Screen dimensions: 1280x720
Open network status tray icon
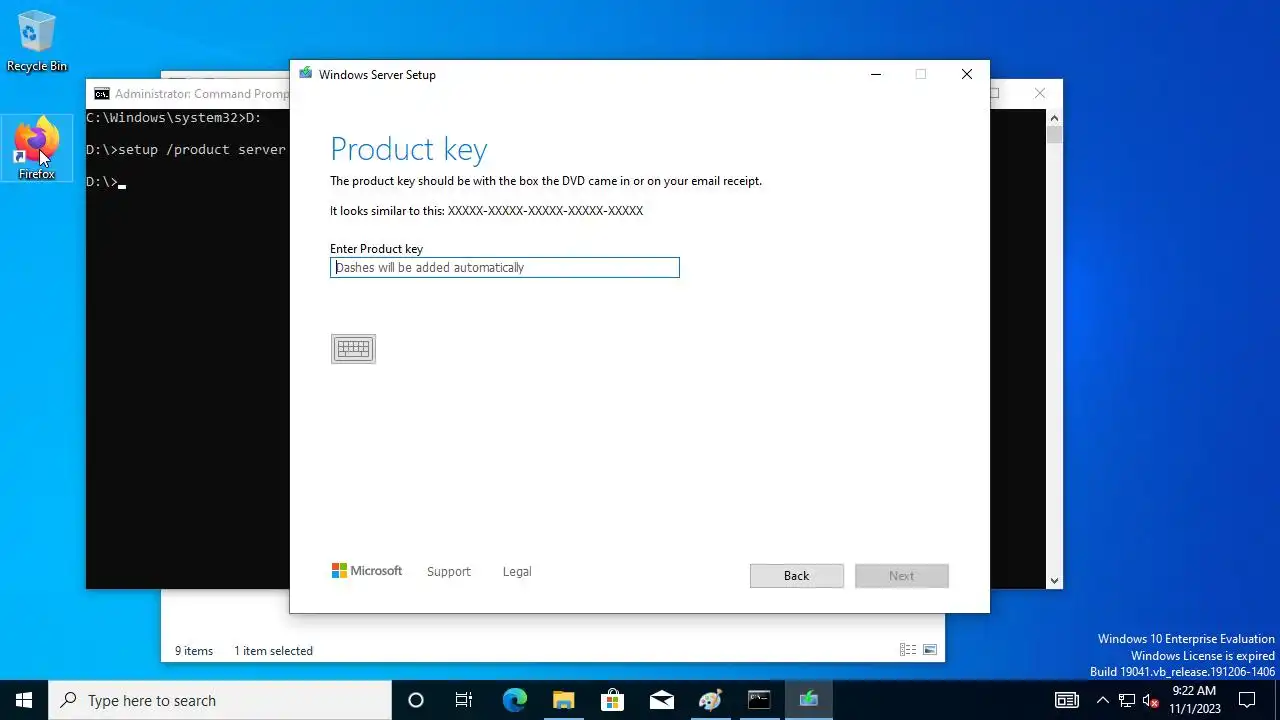1127,700
